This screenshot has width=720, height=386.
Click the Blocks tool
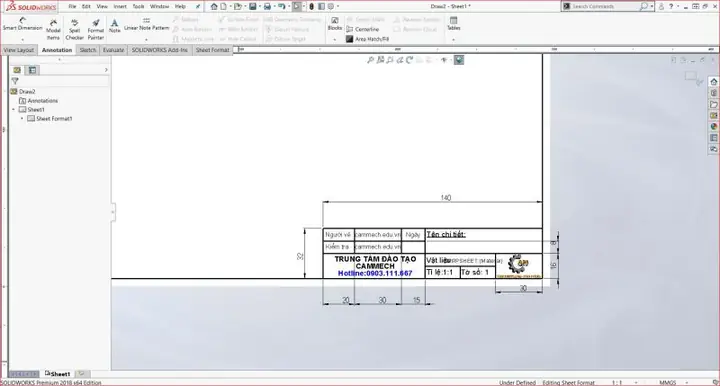click(335, 24)
